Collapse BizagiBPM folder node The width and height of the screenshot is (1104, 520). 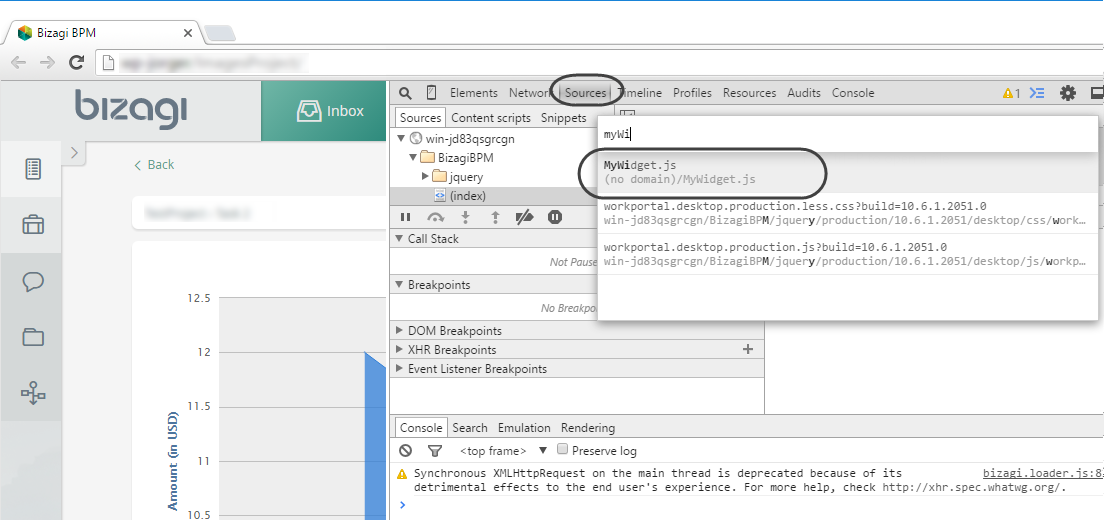tap(413, 158)
